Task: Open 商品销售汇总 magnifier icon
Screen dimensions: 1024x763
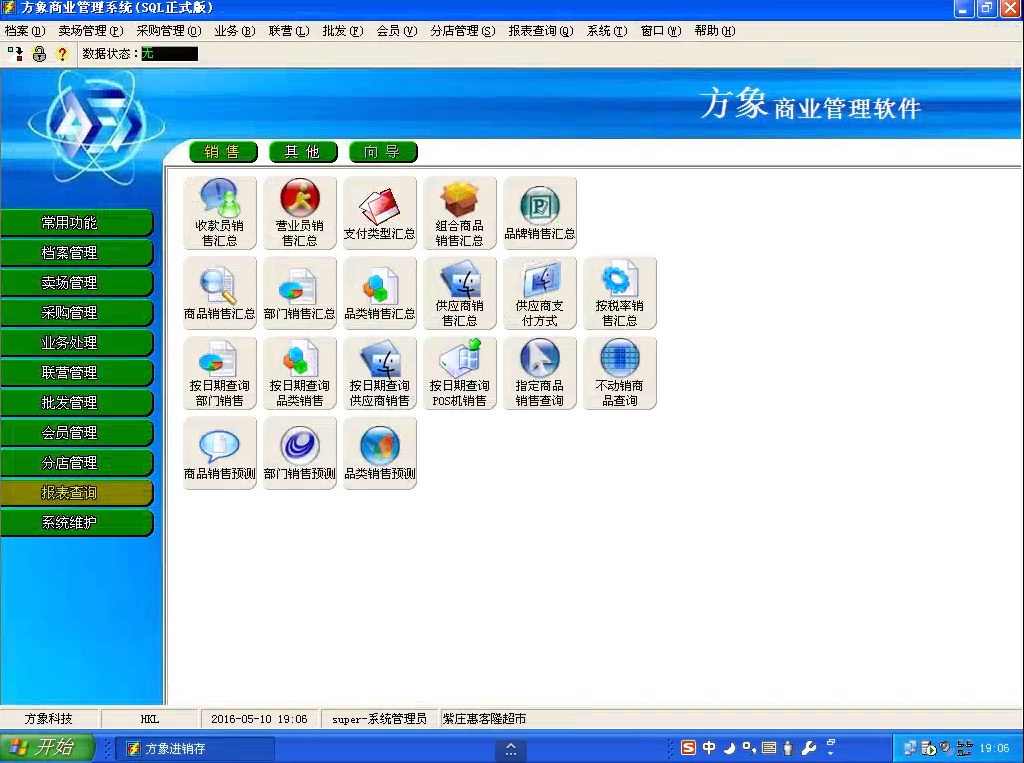Action: [x=219, y=292]
